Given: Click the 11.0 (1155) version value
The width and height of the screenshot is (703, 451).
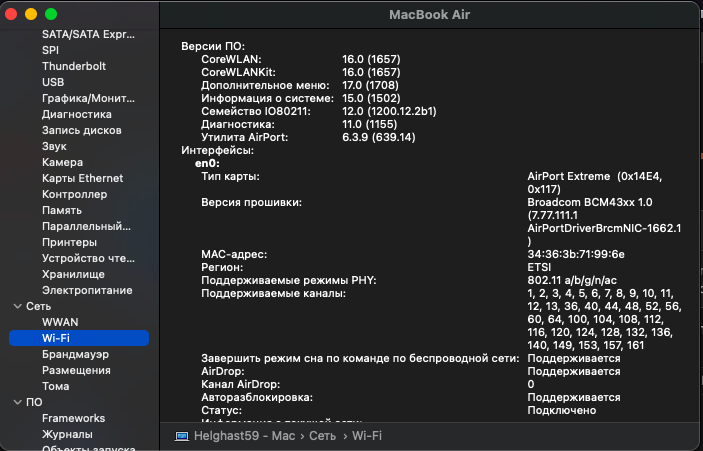Looking at the screenshot, I should [369, 124].
